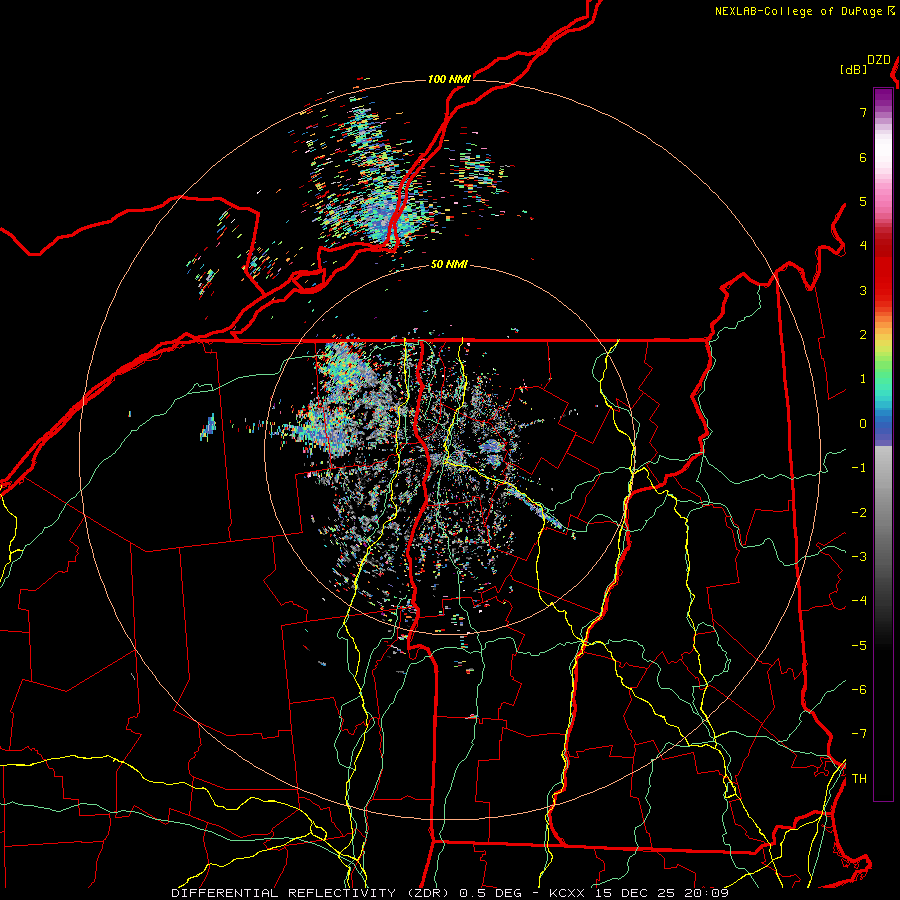Image resolution: width=900 pixels, height=900 pixels.
Task: Pick the -6 legend tick label
Action: (859, 689)
